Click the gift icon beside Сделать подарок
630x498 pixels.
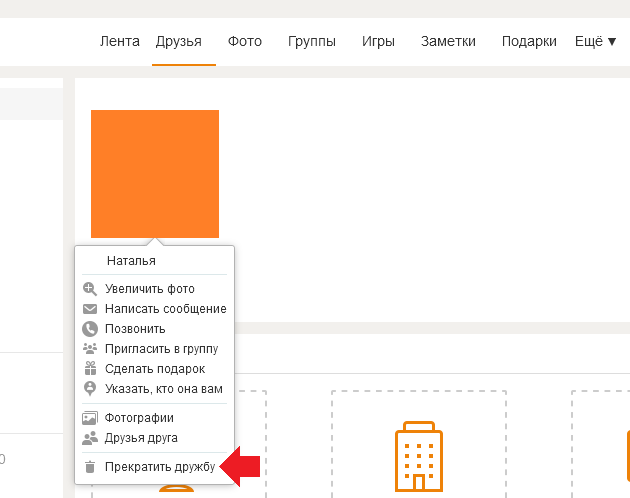coord(90,368)
